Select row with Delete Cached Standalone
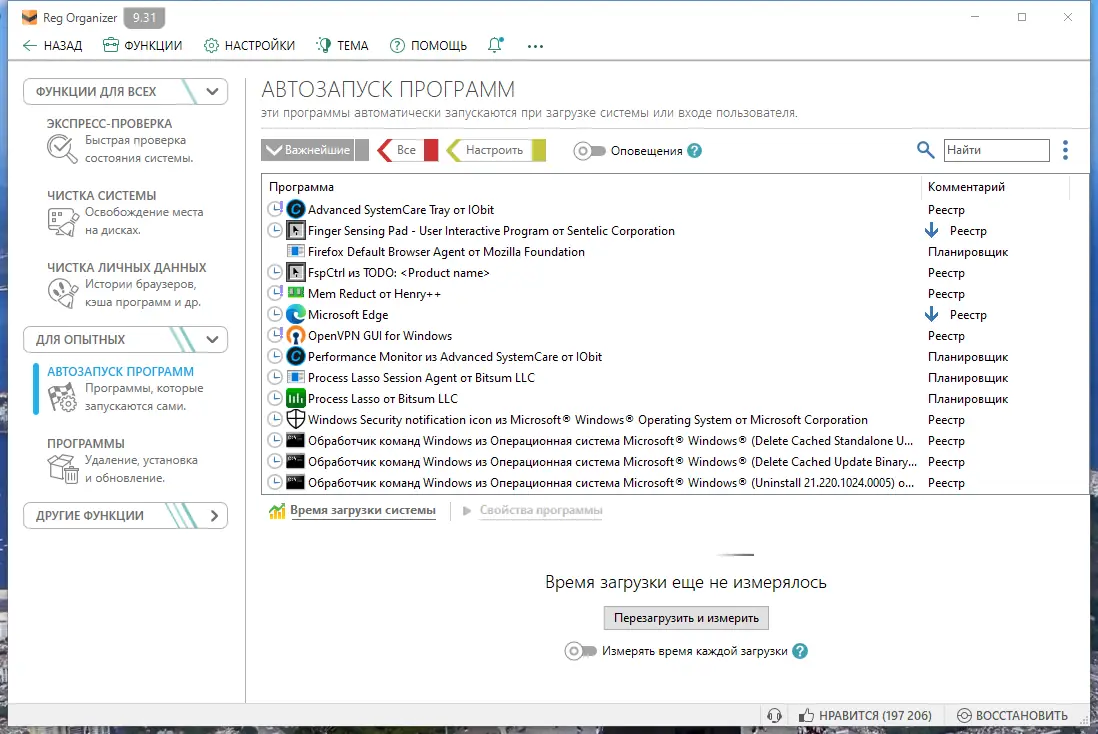Image resolution: width=1098 pixels, height=734 pixels. pos(676,441)
